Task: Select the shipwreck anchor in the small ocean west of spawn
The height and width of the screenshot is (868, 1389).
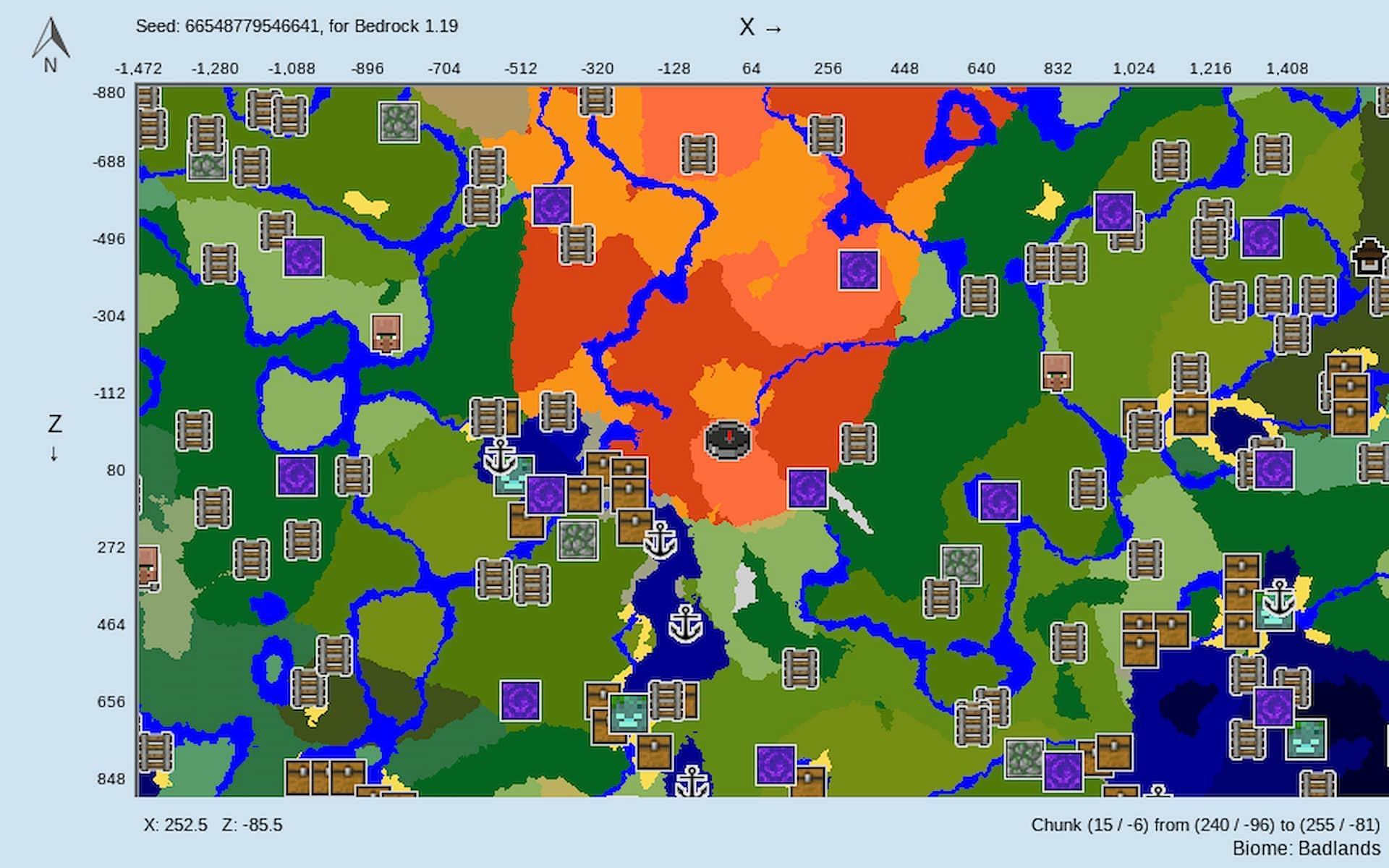Action: click(x=499, y=456)
